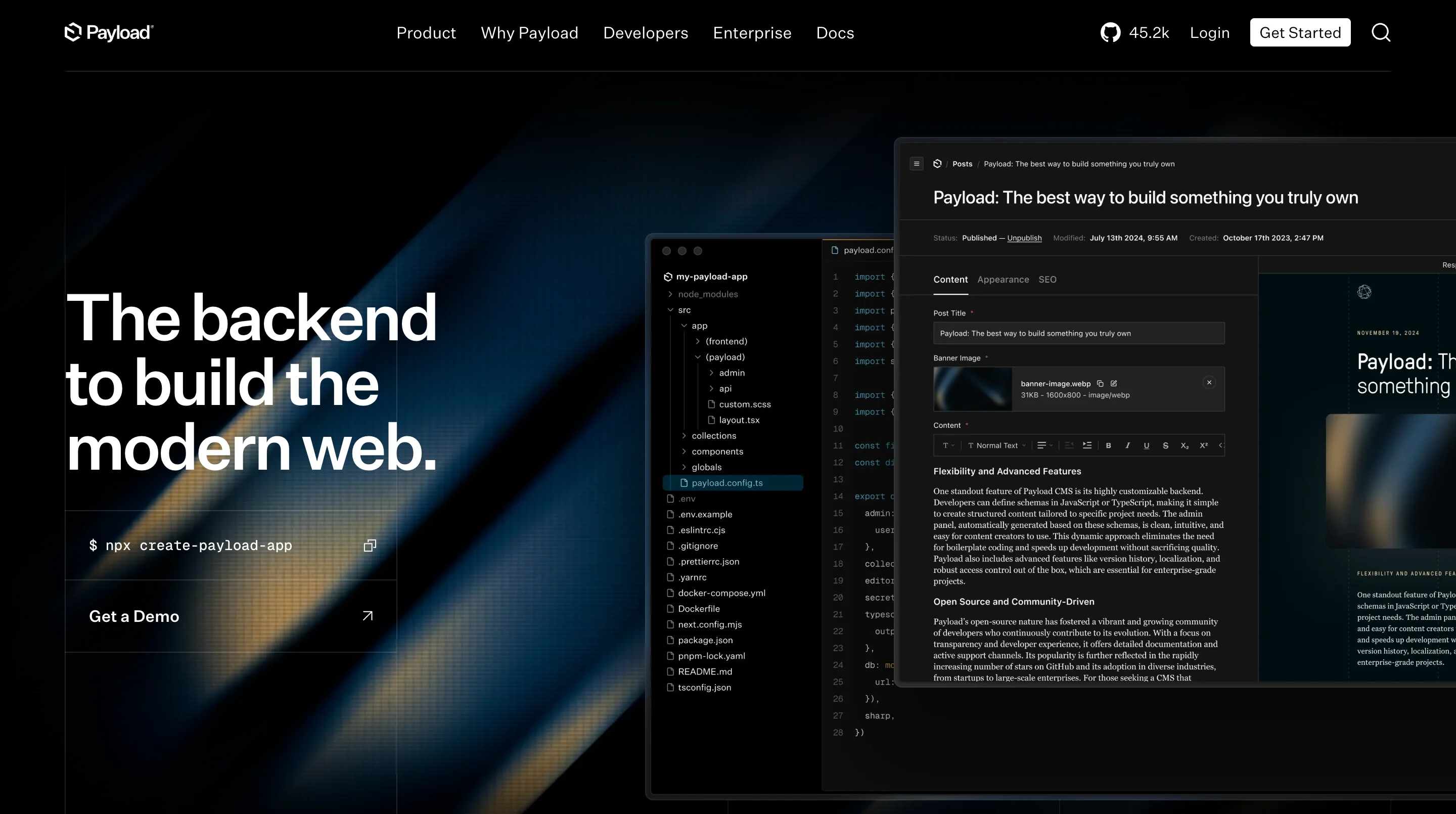The image size is (1456, 814).
Task: Select Dockerfile in file tree
Action: point(693,609)
